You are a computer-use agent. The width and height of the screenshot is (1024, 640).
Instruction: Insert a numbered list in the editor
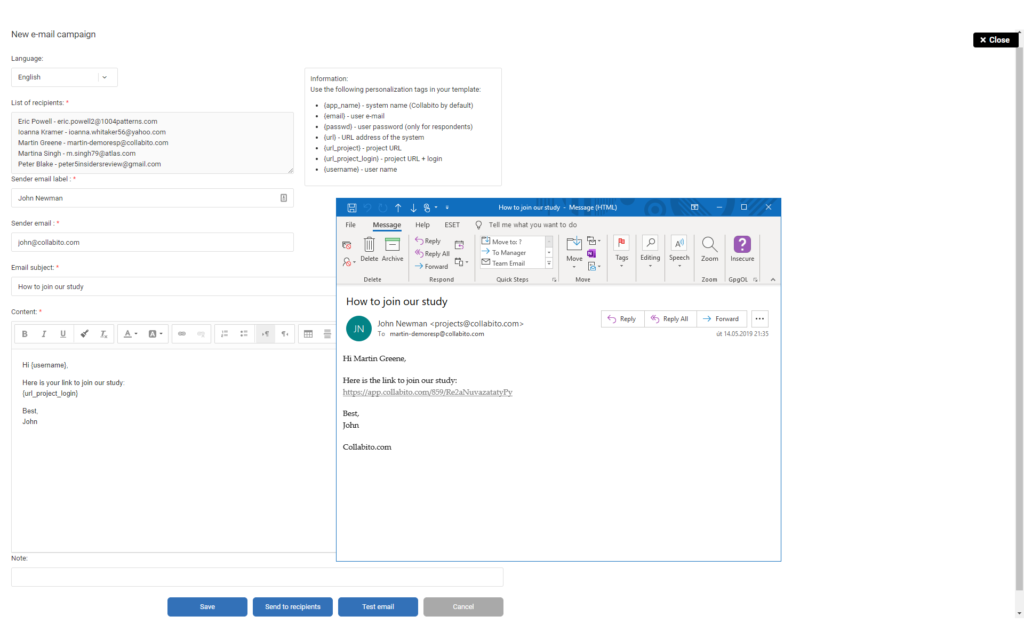coord(224,334)
